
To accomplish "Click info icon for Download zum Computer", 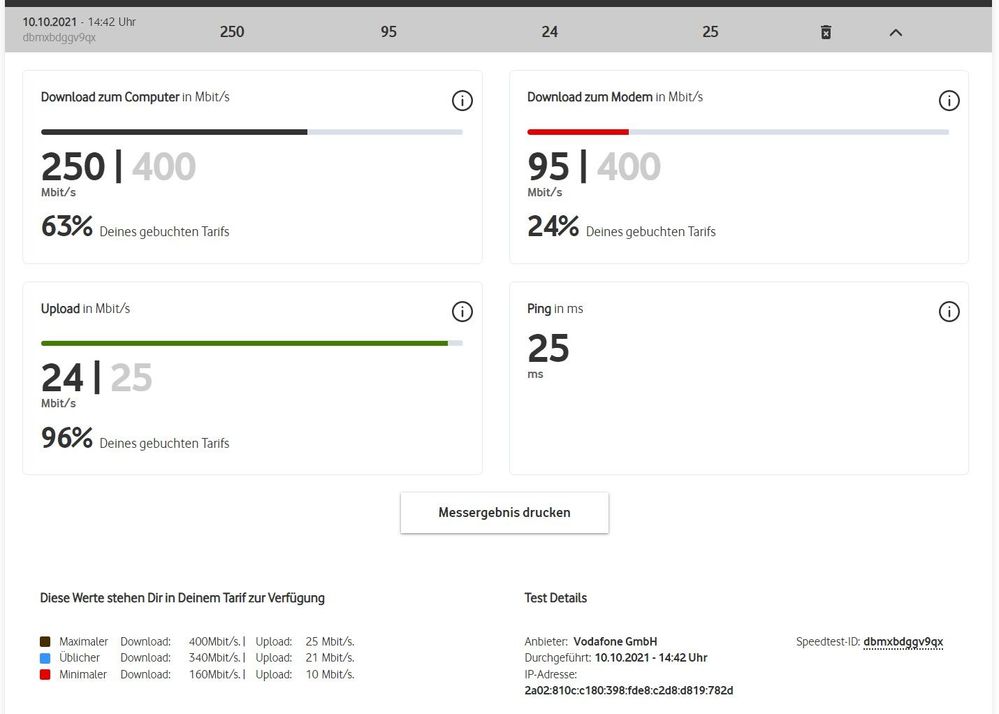I will click(462, 100).
